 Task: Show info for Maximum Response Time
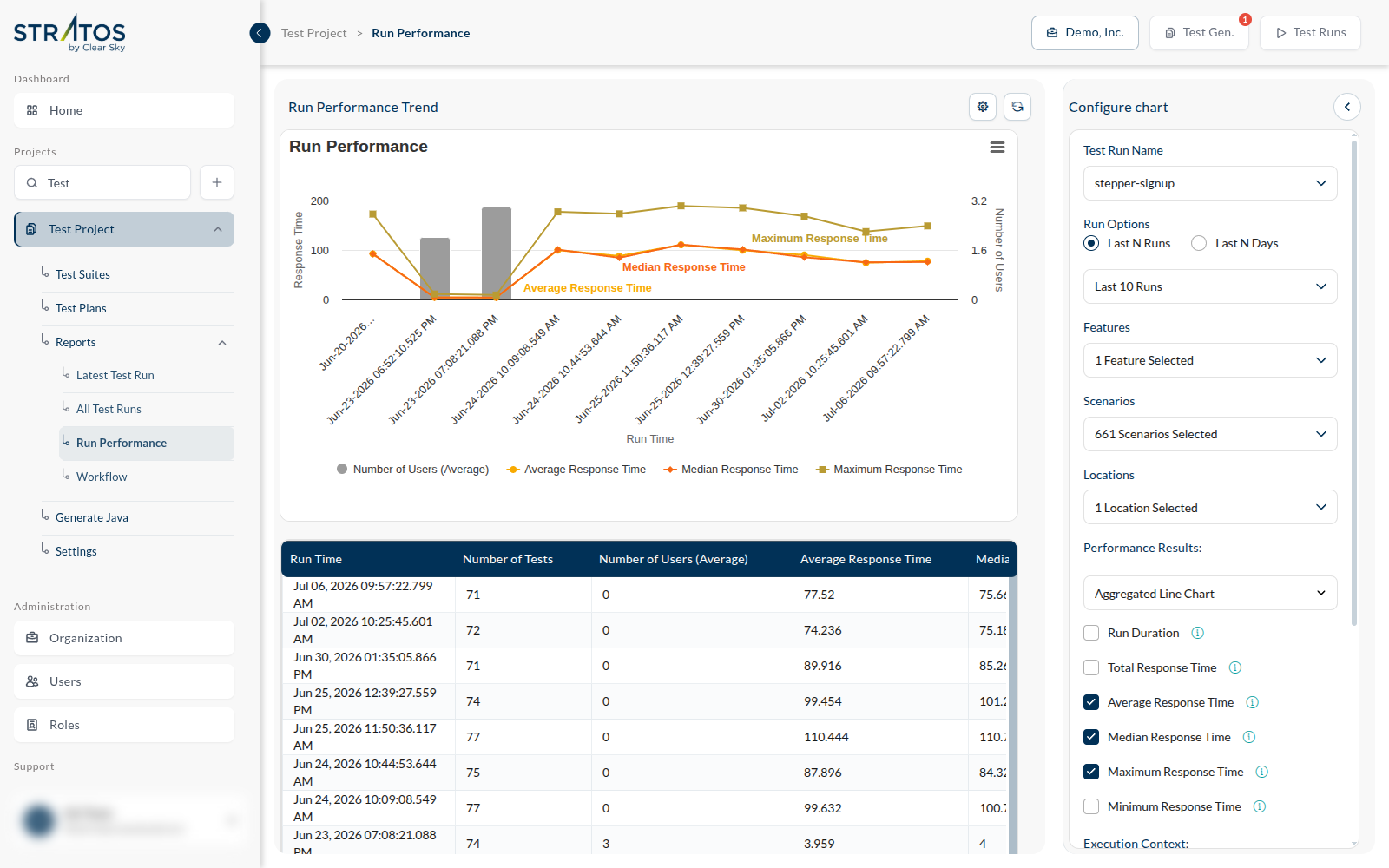click(x=1262, y=772)
